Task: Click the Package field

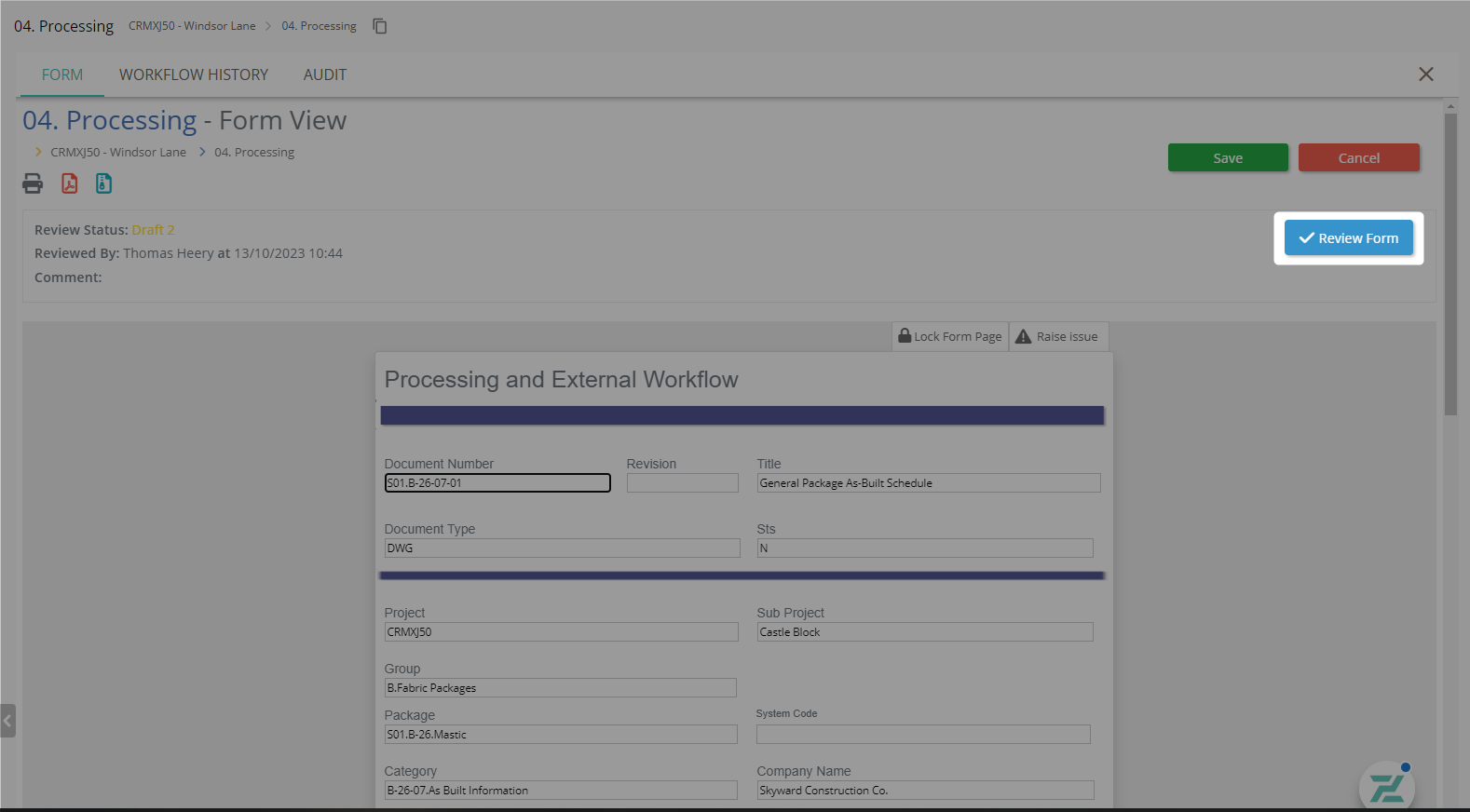Action: 561,735
